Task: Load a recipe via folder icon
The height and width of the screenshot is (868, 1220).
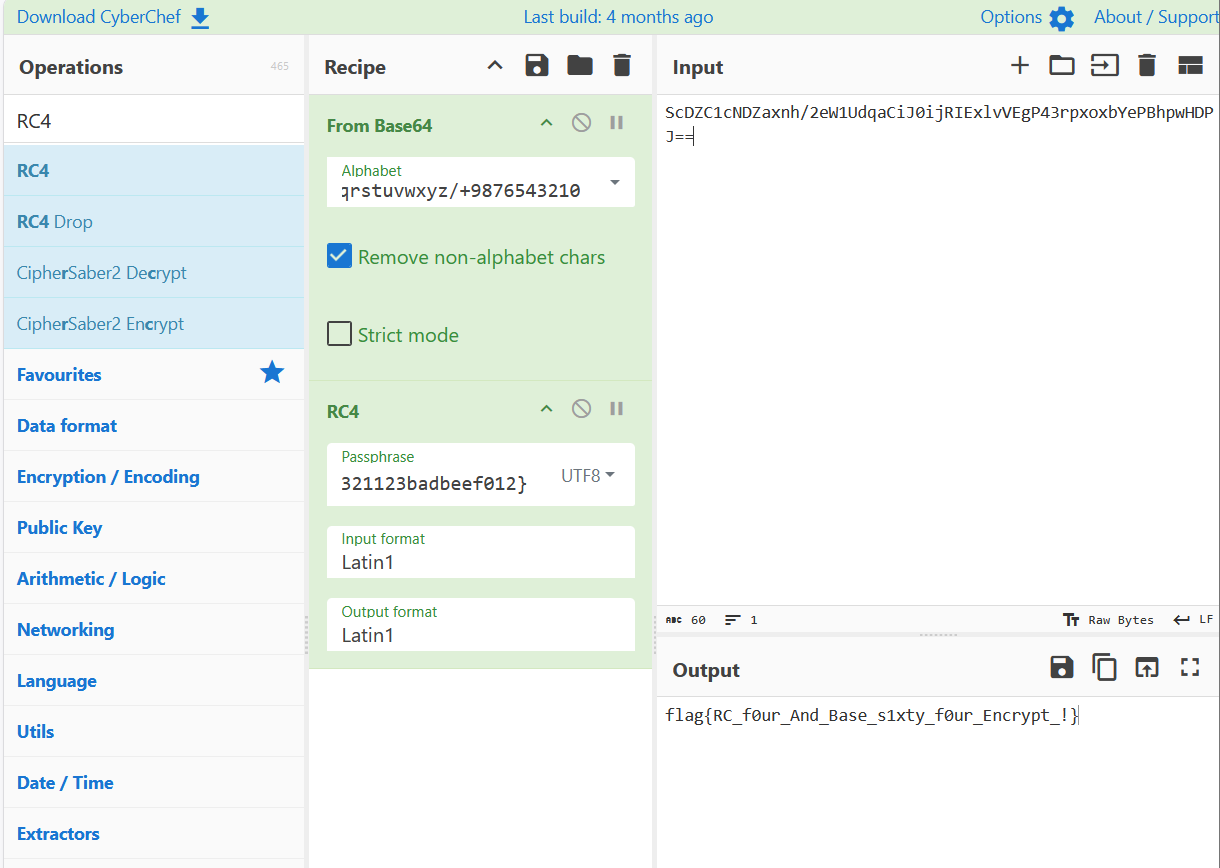Action: [x=580, y=66]
